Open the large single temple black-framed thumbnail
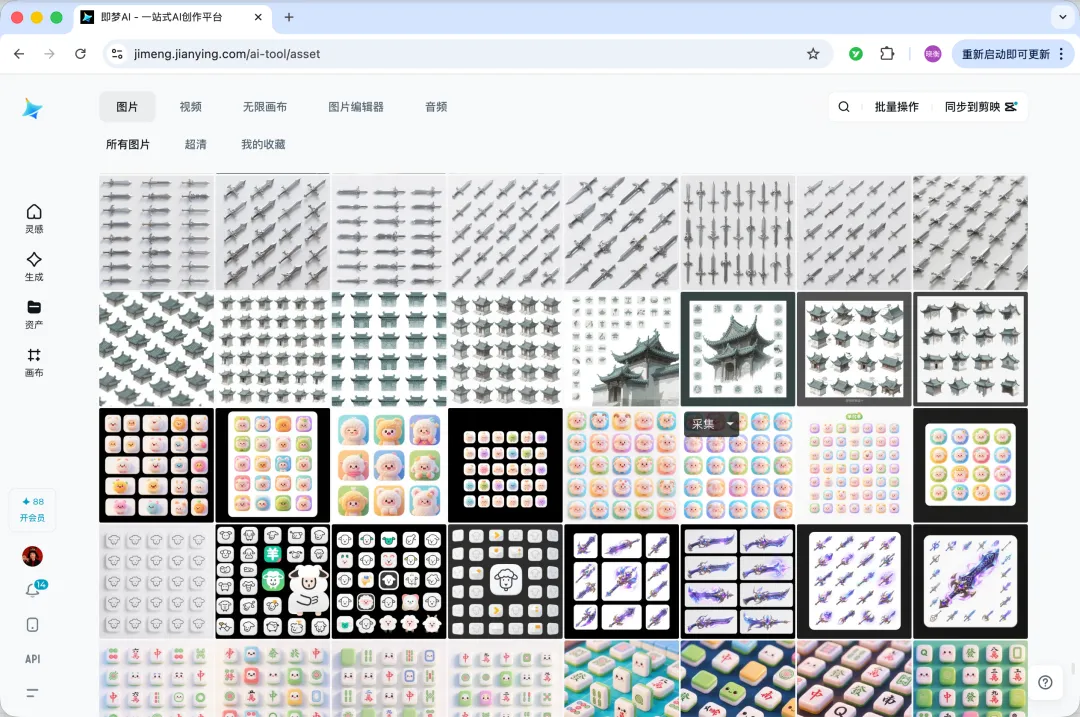The image size is (1080, 717). [738, 349]
